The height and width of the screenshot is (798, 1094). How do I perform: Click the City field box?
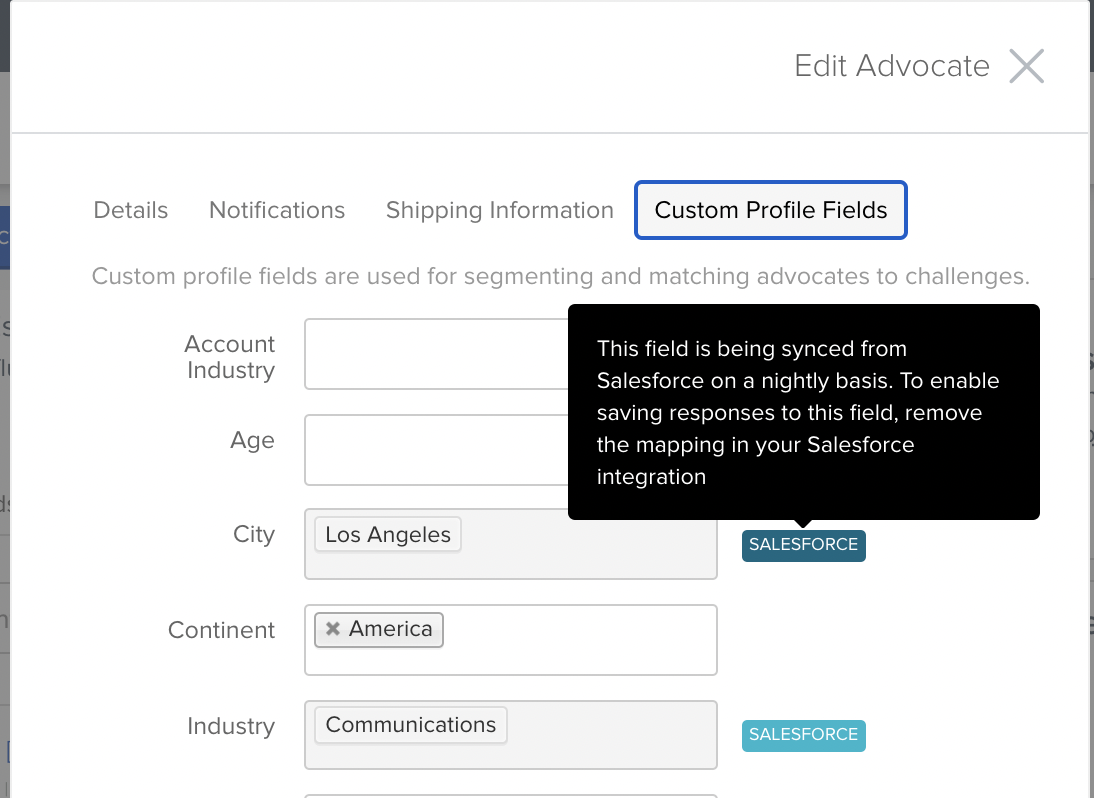click(511, 543)
